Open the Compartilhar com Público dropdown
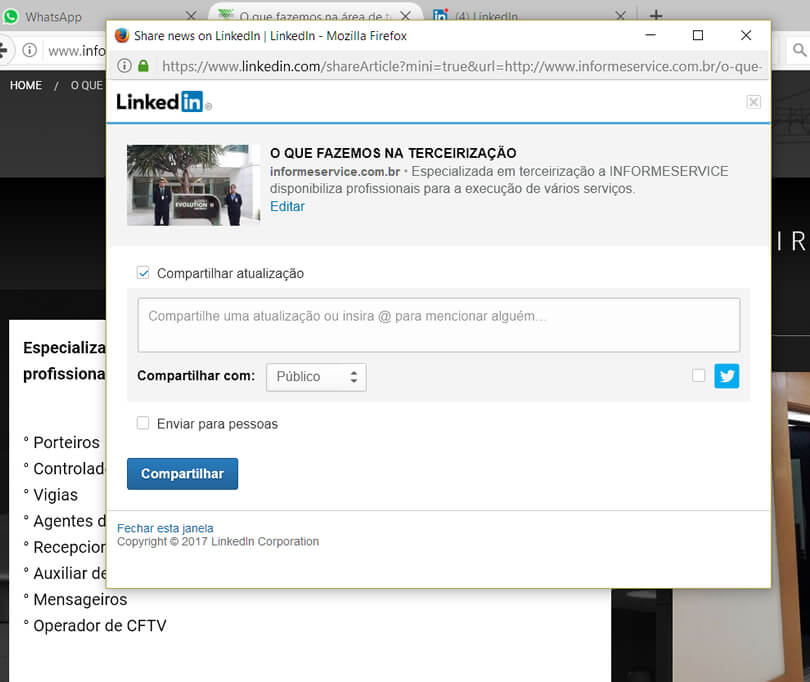The image size is (810, 682). [316, 377]
